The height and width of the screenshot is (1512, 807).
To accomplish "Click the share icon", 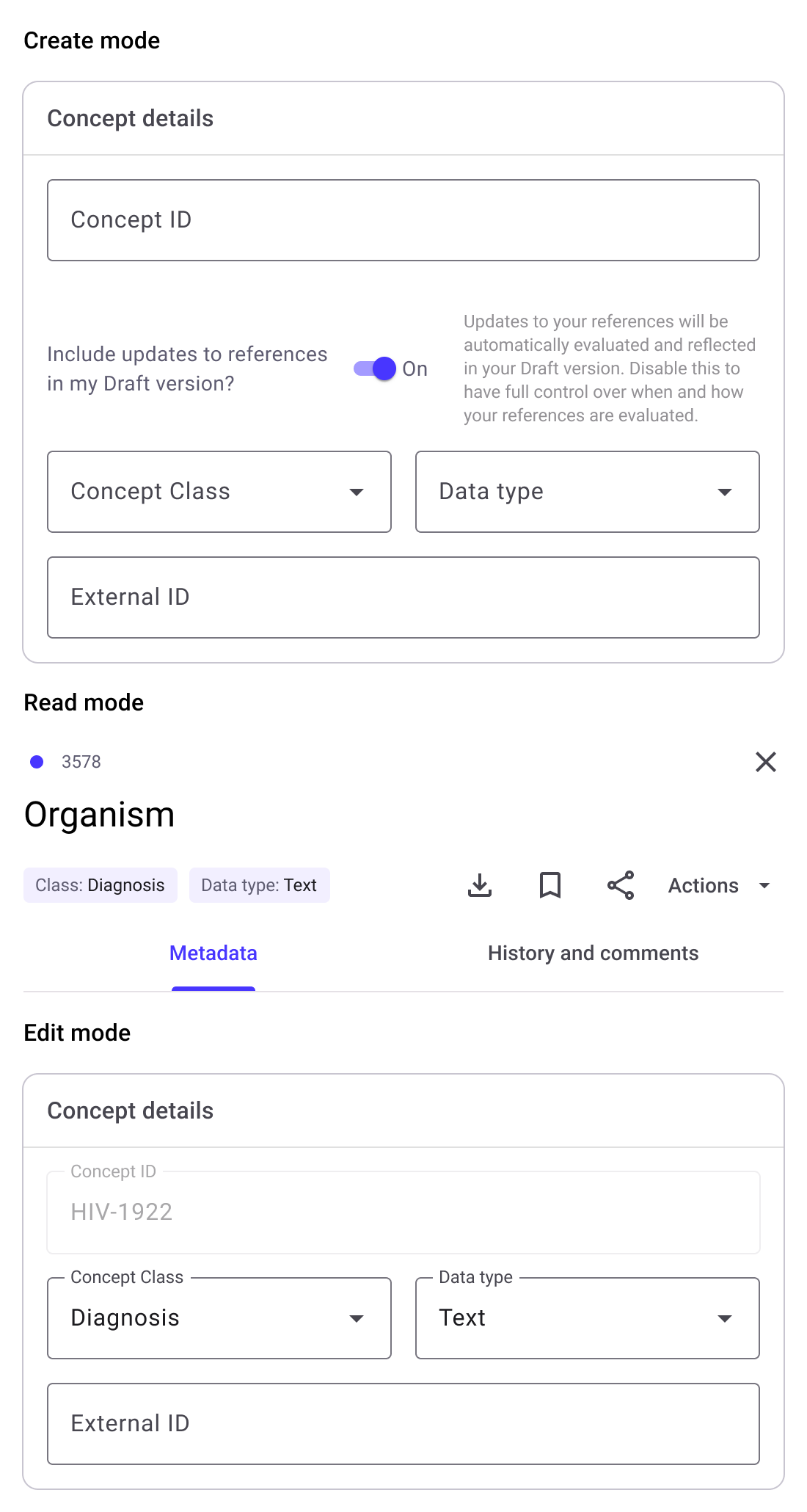I will point(621,885).
